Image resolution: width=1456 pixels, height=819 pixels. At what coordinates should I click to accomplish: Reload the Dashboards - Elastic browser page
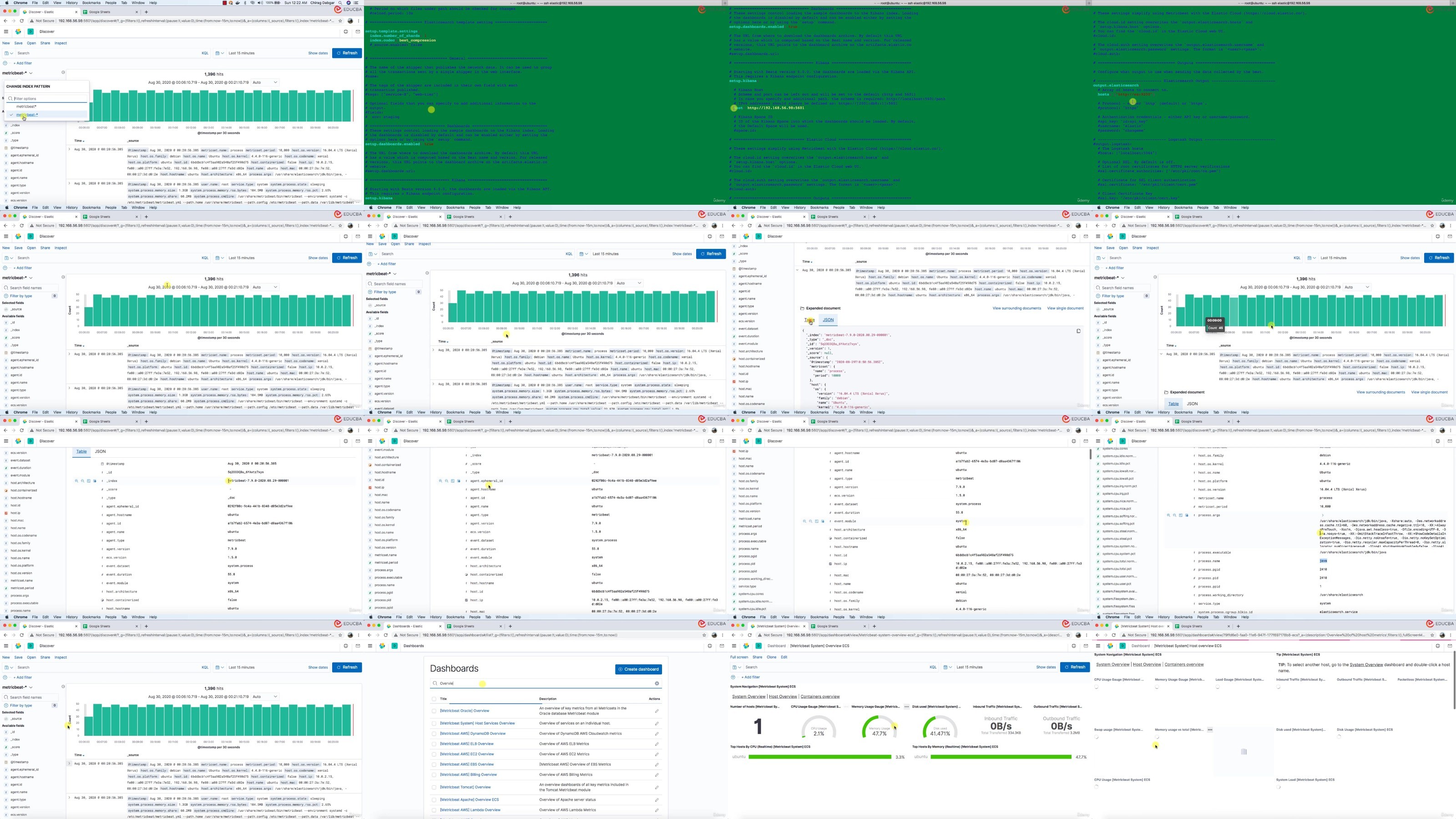385,635
